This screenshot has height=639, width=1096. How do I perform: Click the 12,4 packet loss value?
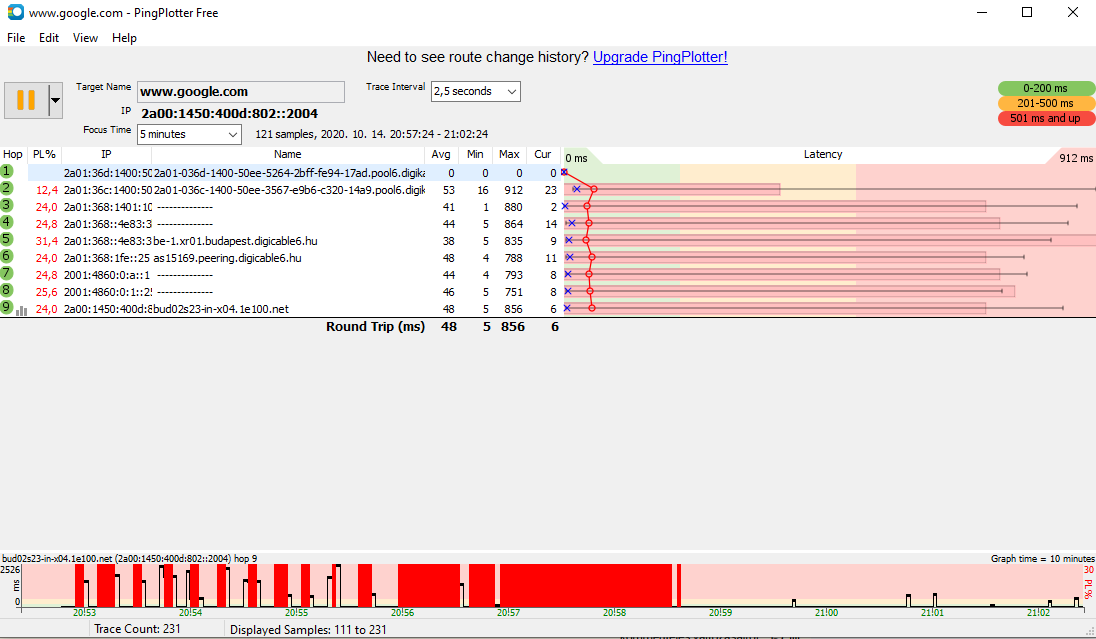47,190
